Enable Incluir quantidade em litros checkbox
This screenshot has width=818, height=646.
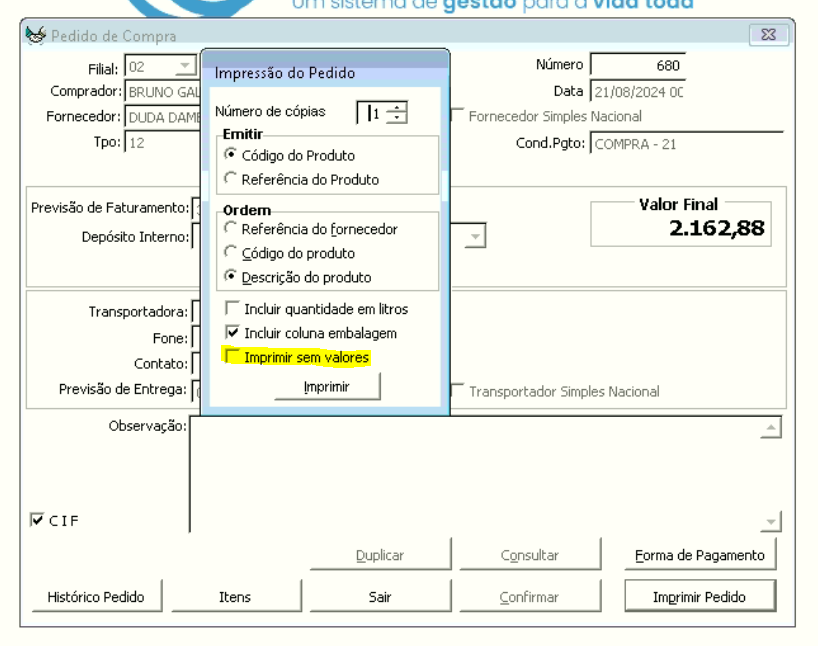(x=233, y=309)
